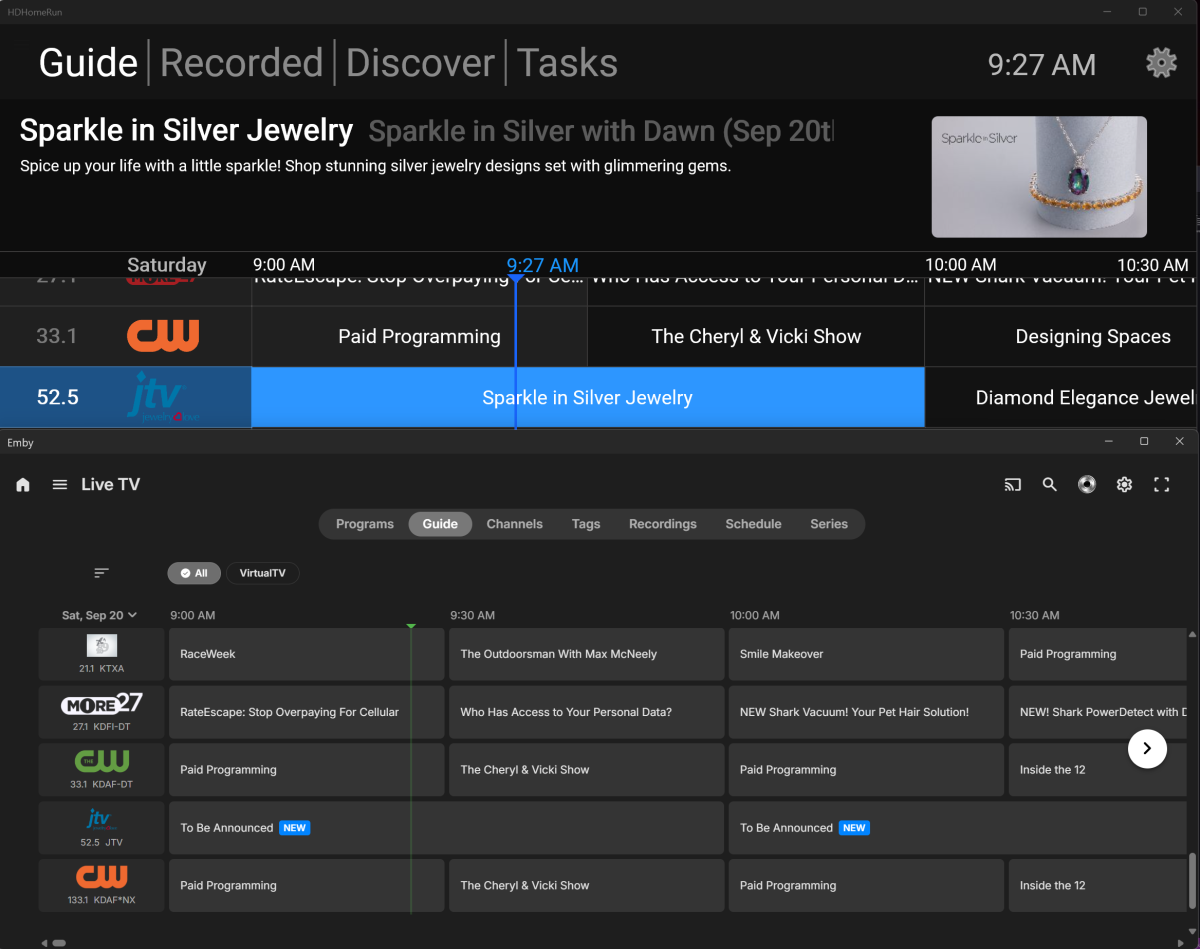The width and height of the screenshot is (1200, 949).
Task: Select HDHomeRun CW Paid Programming block
Action: [419, 336]
